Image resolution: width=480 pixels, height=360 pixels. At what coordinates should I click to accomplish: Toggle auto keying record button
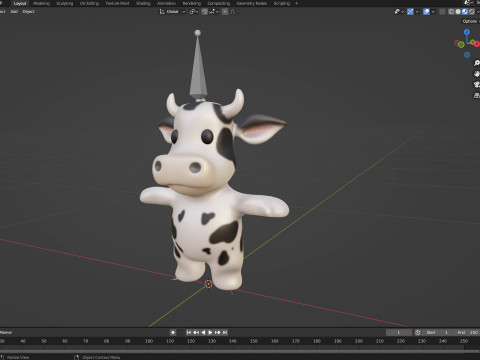pyautogui.click(x=173, y=332)
